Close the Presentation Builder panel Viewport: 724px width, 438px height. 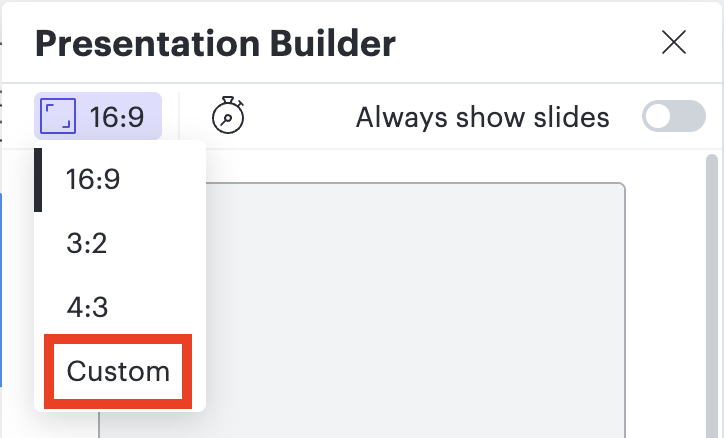[674, 42]
